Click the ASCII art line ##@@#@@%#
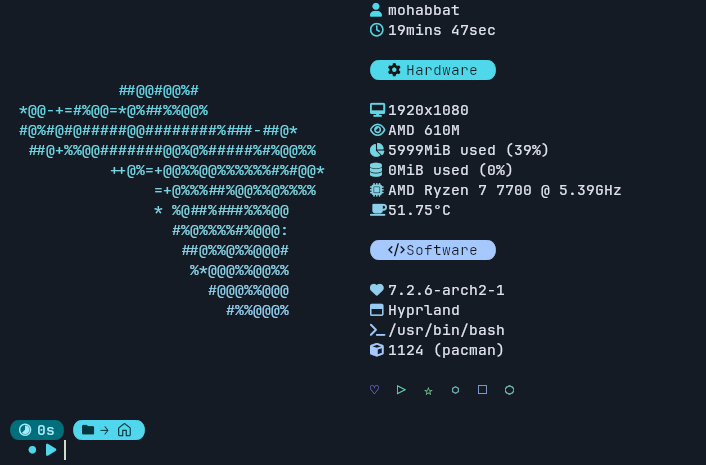 [x=158, y=90]
